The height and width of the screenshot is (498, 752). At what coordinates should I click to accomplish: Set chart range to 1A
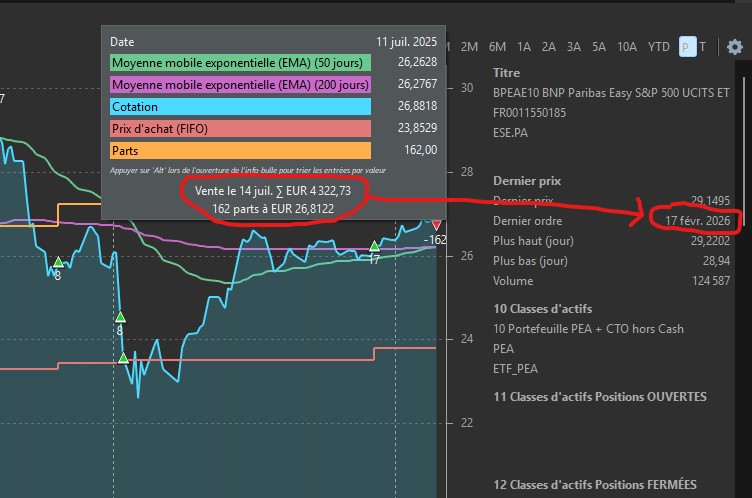(523, 47)
